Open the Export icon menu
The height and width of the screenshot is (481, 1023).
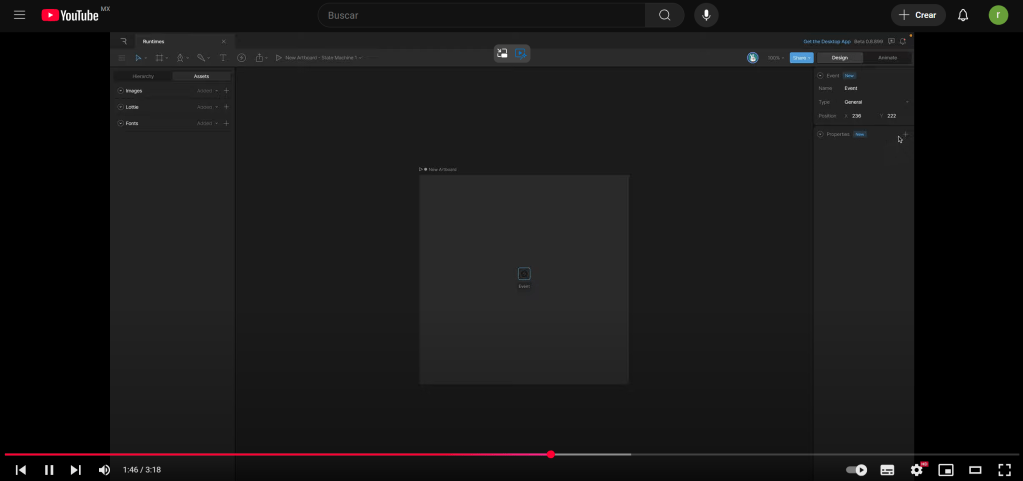(260, 58)
